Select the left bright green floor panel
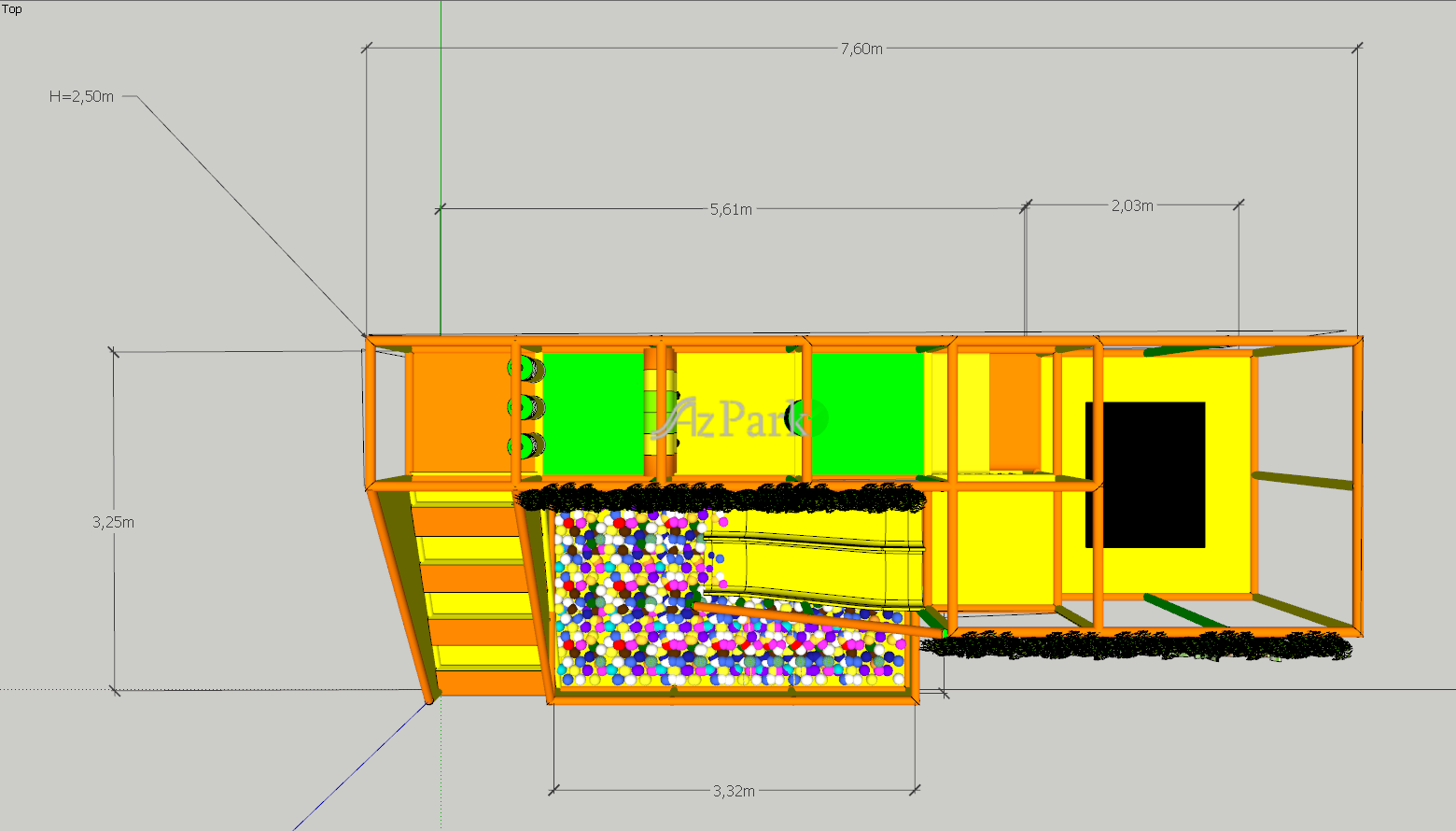The width and height of the screenshot is (1456, 831). point(592,413)
